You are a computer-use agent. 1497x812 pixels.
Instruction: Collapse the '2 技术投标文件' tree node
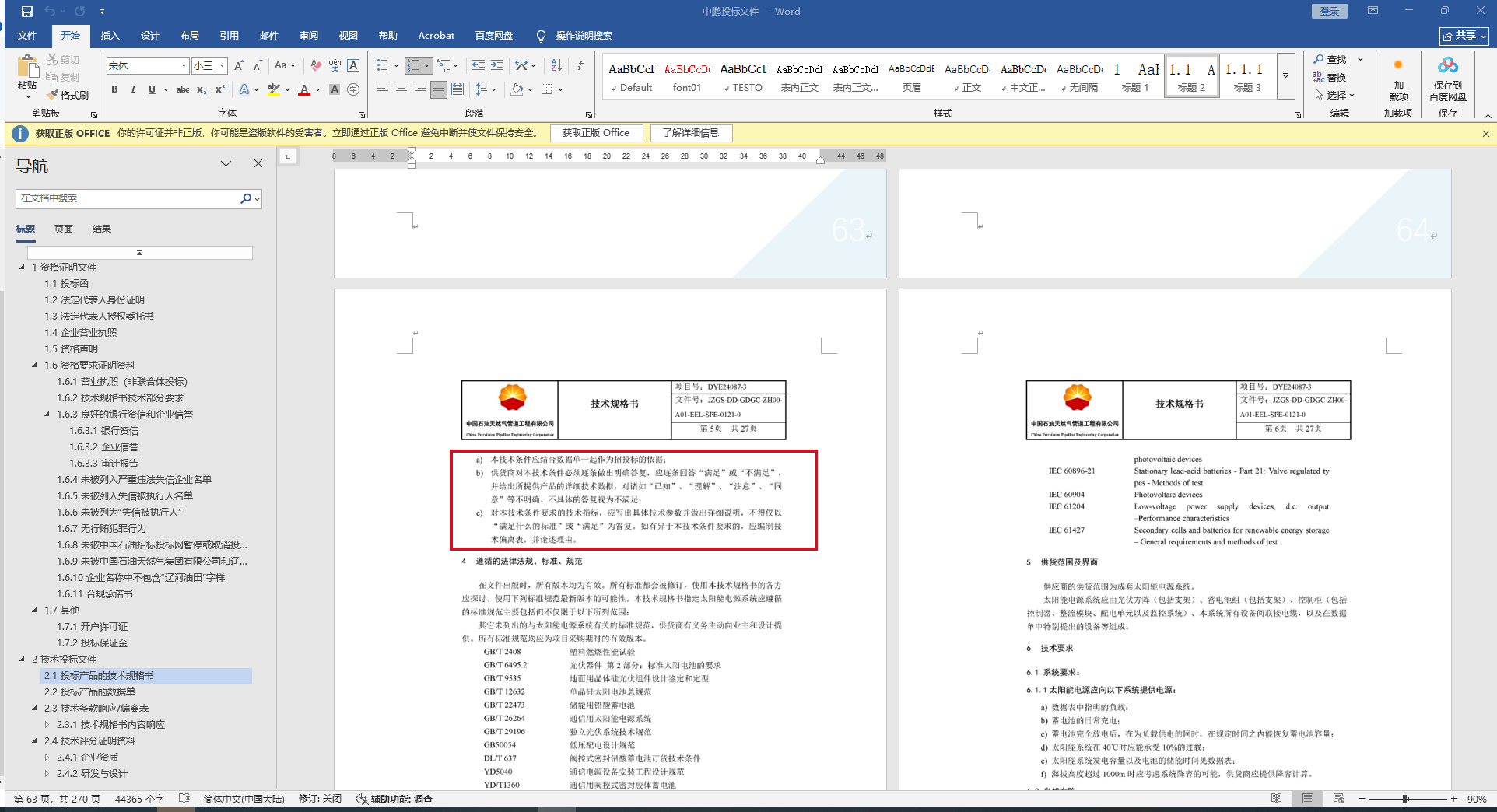coord(22,659)
